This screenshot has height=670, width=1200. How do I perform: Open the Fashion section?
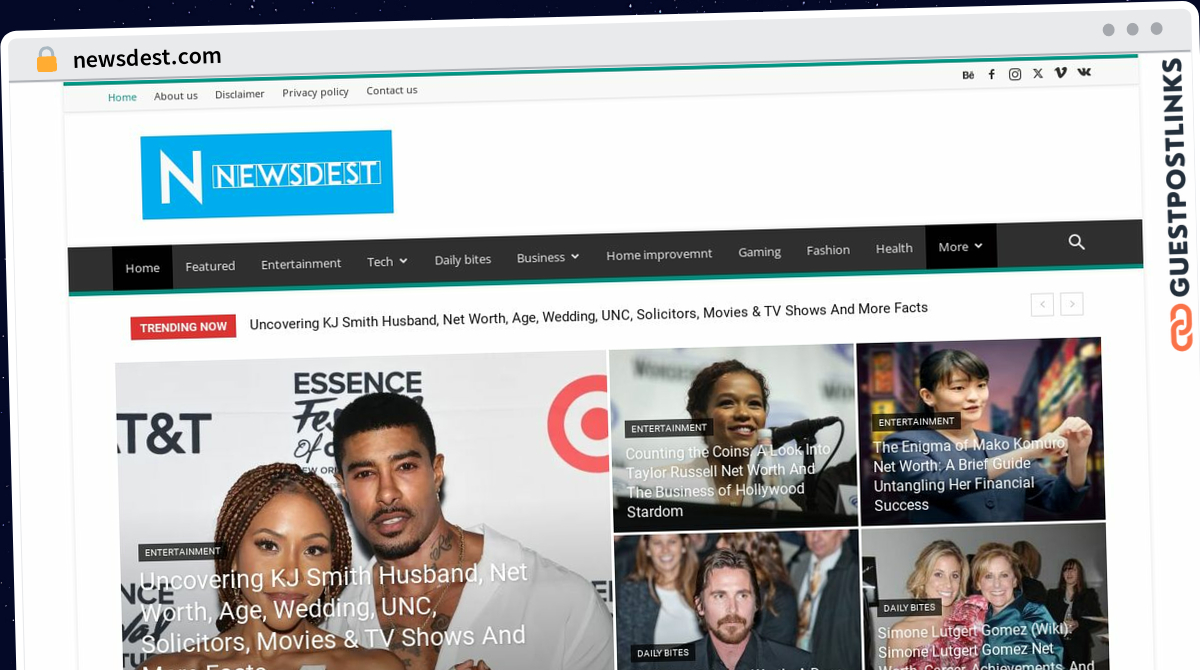828,250
